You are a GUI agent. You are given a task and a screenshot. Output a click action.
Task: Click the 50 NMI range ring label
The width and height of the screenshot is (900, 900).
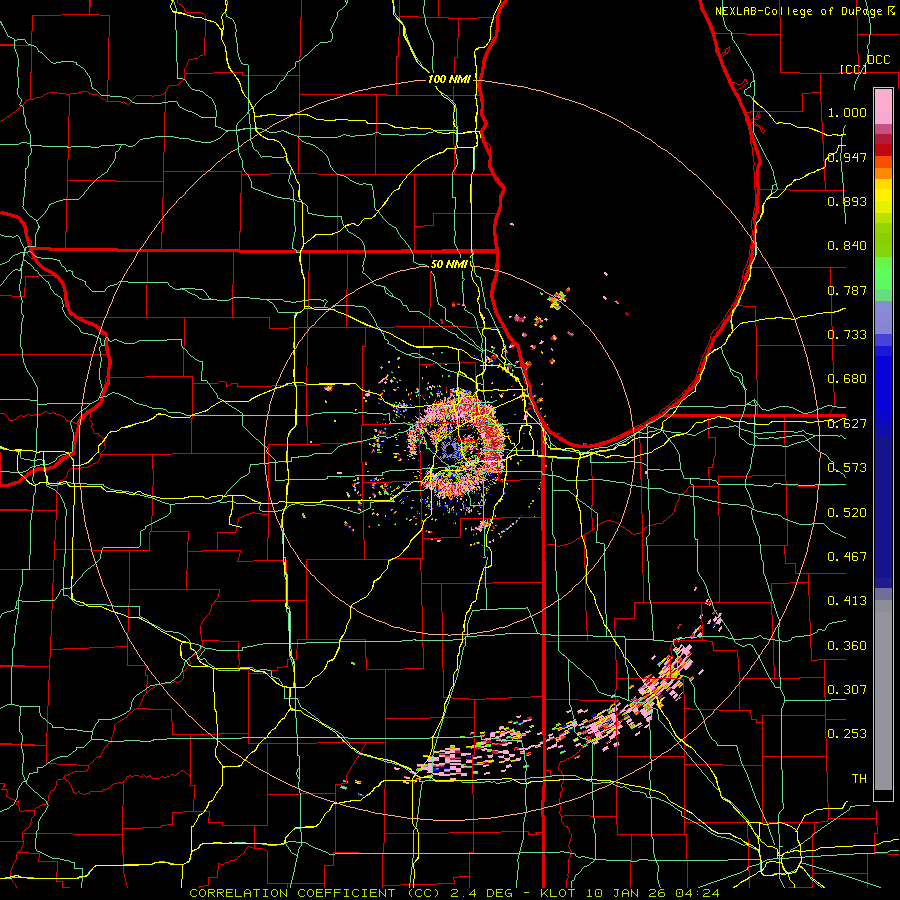(449, 264)
